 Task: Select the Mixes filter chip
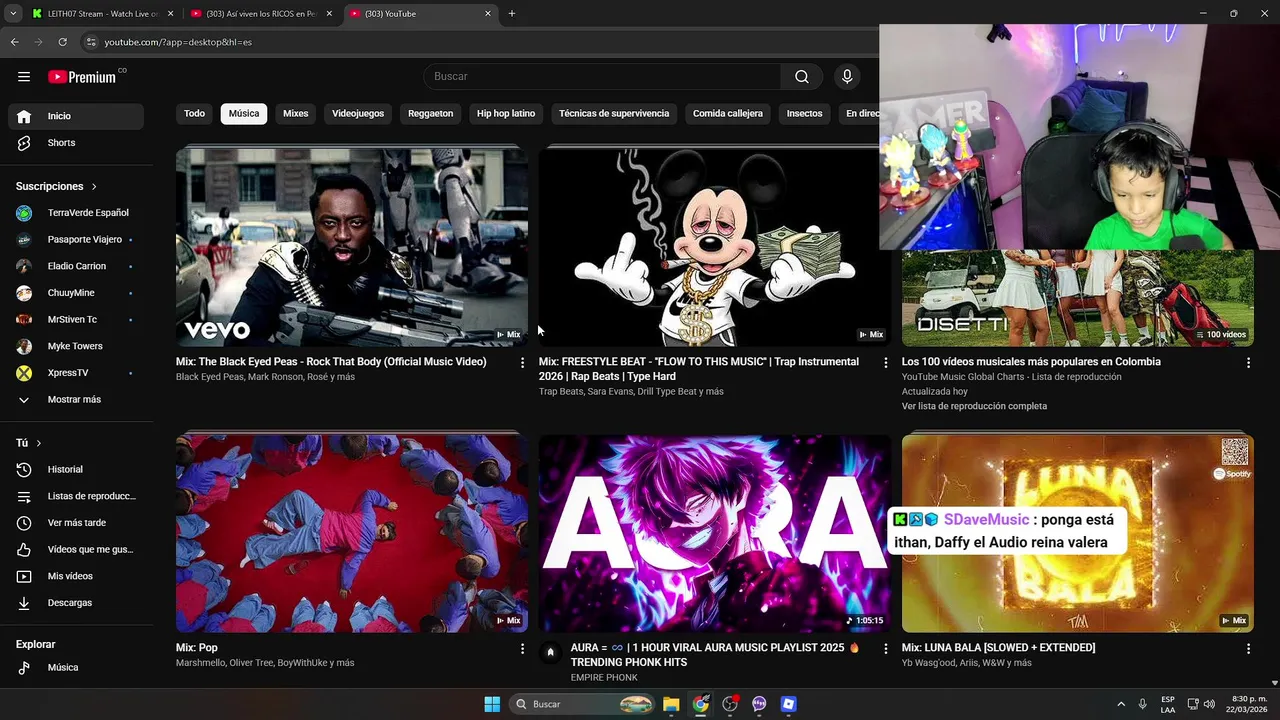[x=296, y=114]
